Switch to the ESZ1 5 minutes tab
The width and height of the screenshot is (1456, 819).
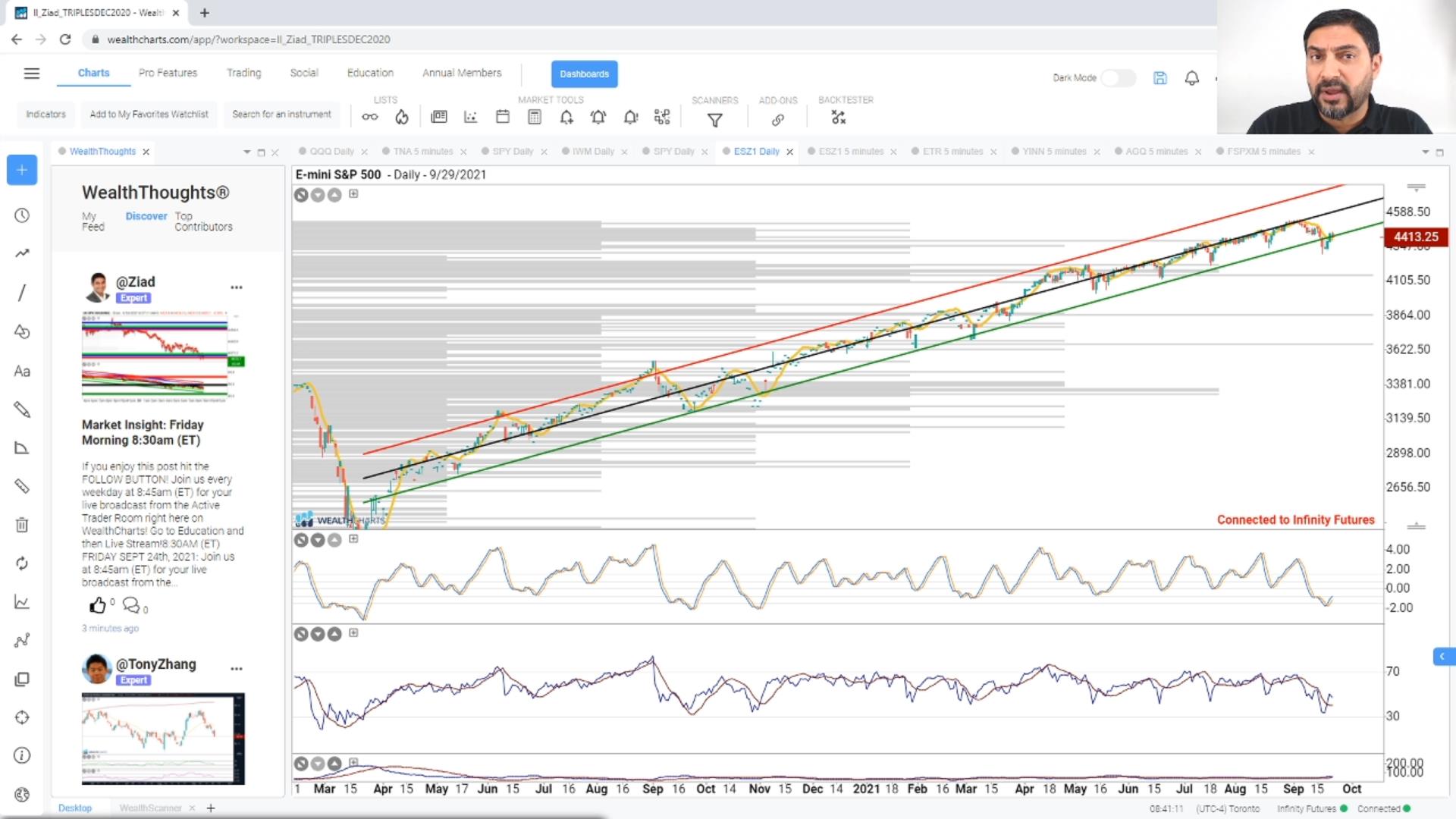[851, 152]
